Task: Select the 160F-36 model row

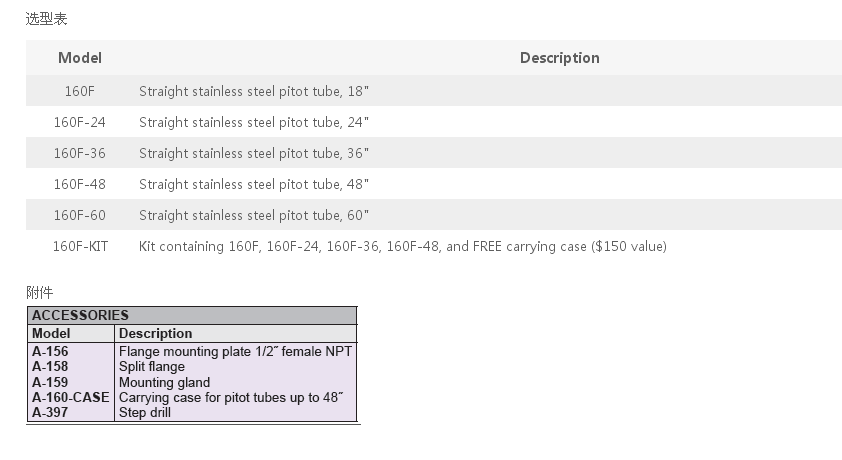Action: [434, 153]
